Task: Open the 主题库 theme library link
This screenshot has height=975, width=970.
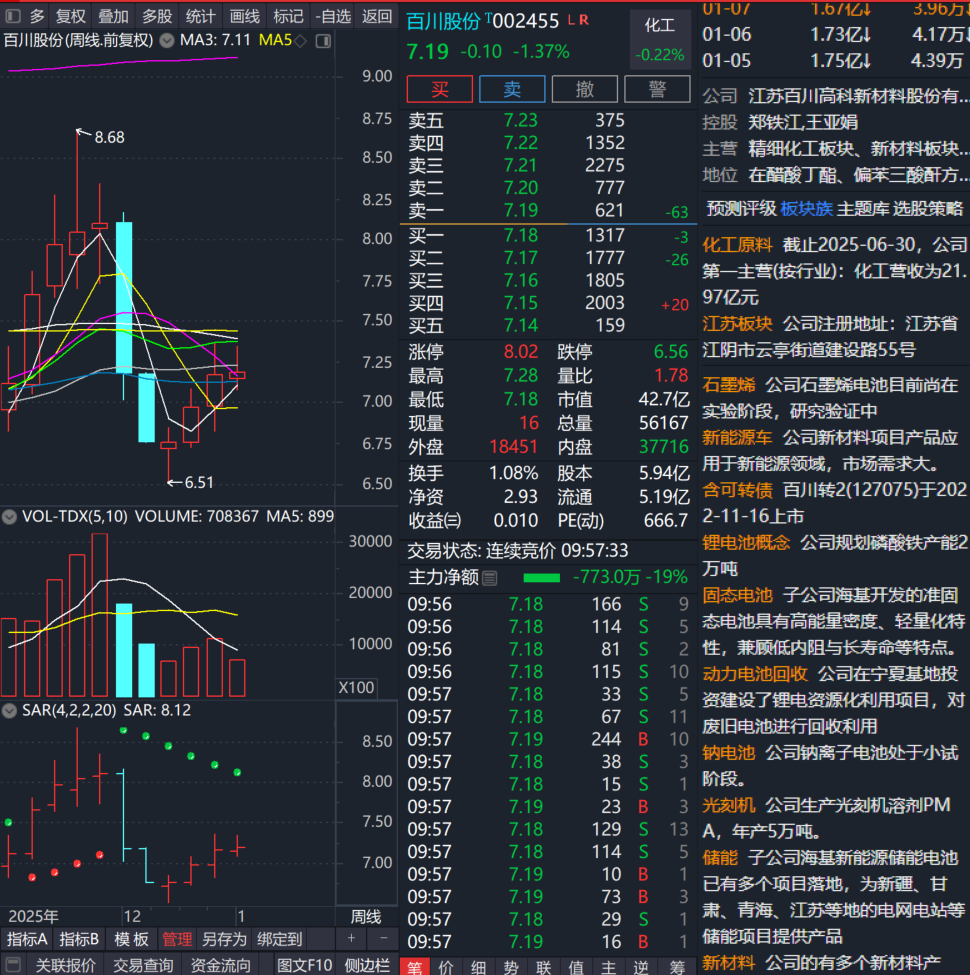Action: 863,208
